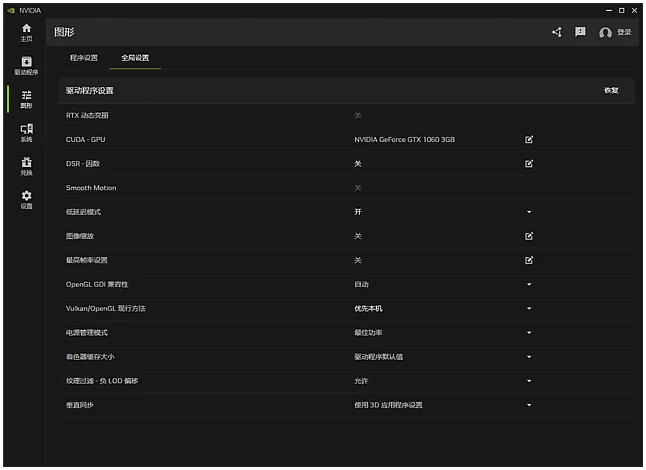Open edit icon for 图像缩放
Viewport: 646px width, 470px height.
529,236
